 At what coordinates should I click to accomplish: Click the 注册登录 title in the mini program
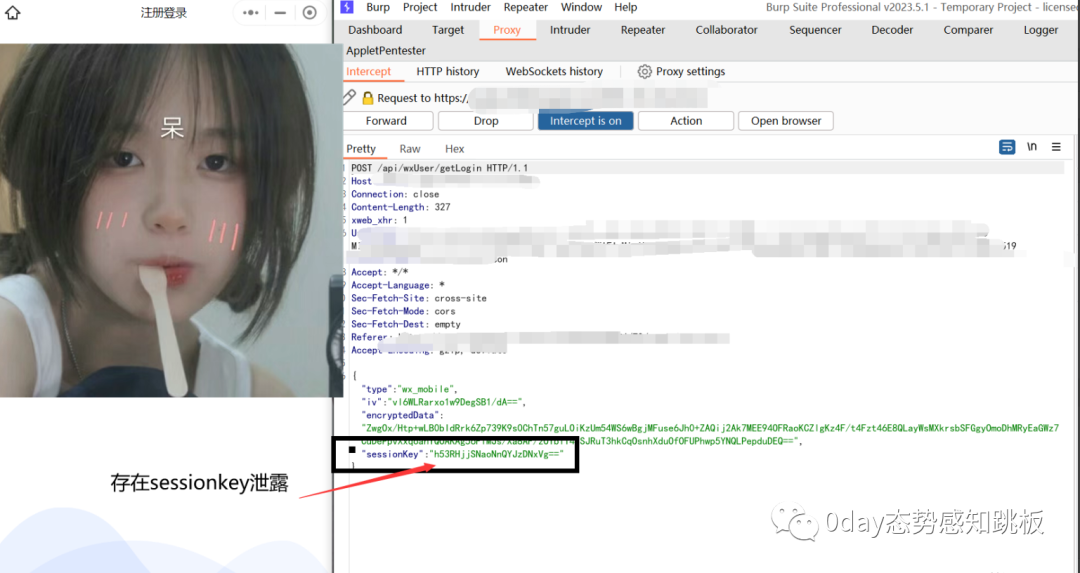[x=164, y=12]
